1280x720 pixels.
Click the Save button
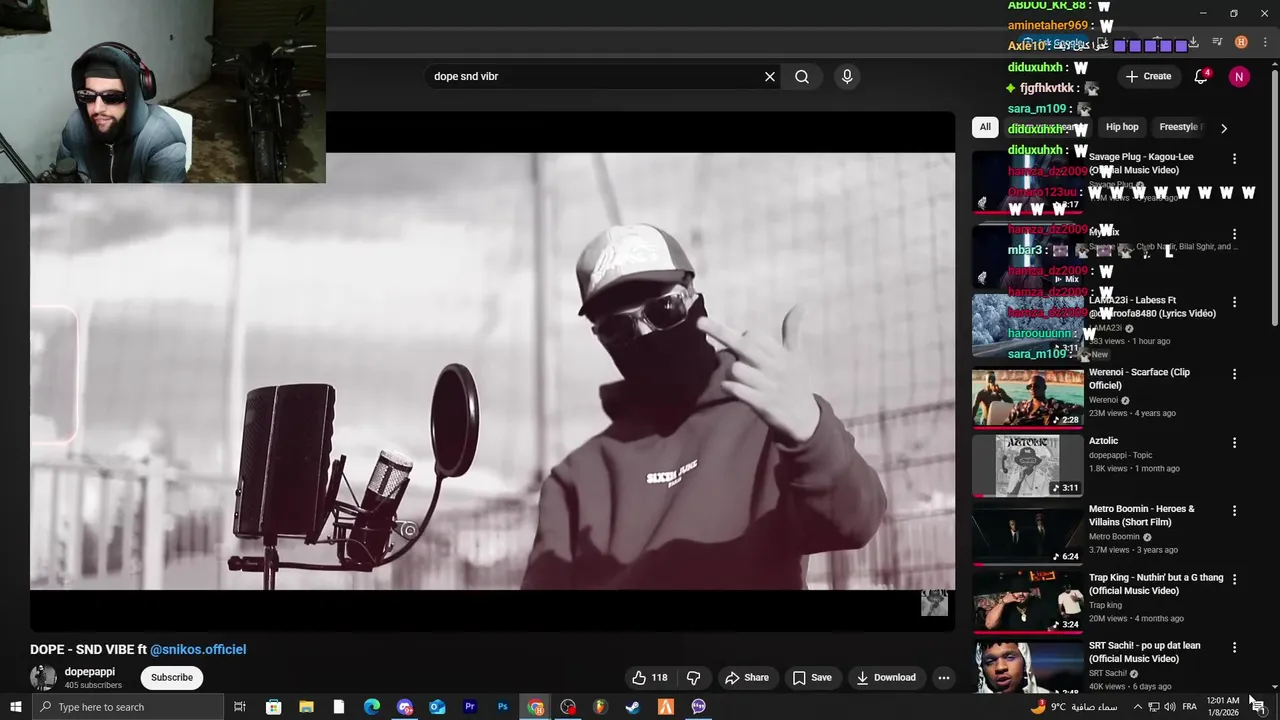(812, 677)
